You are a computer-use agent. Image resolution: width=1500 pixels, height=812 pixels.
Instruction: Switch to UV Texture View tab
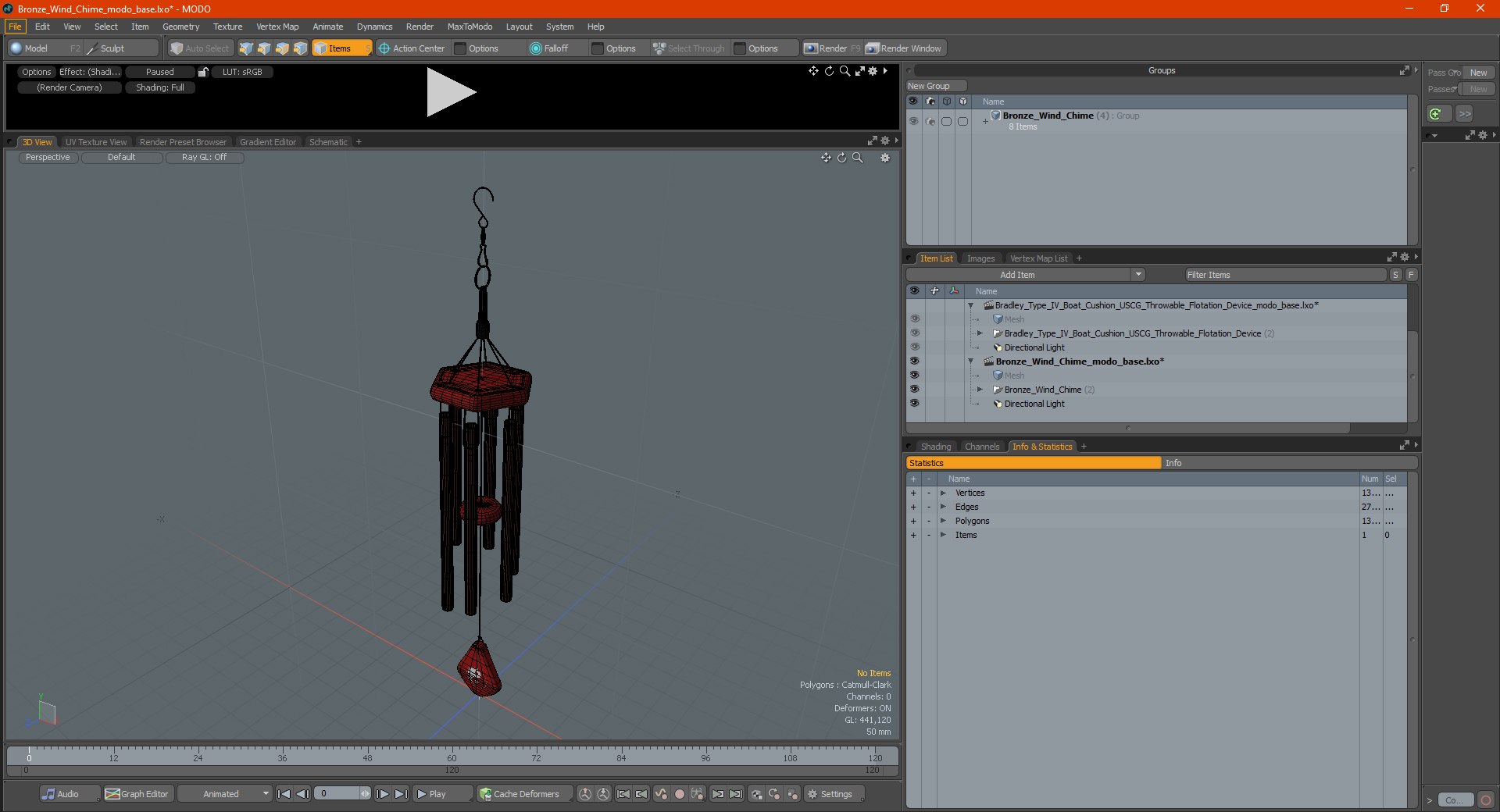click(x=96, y=142)
